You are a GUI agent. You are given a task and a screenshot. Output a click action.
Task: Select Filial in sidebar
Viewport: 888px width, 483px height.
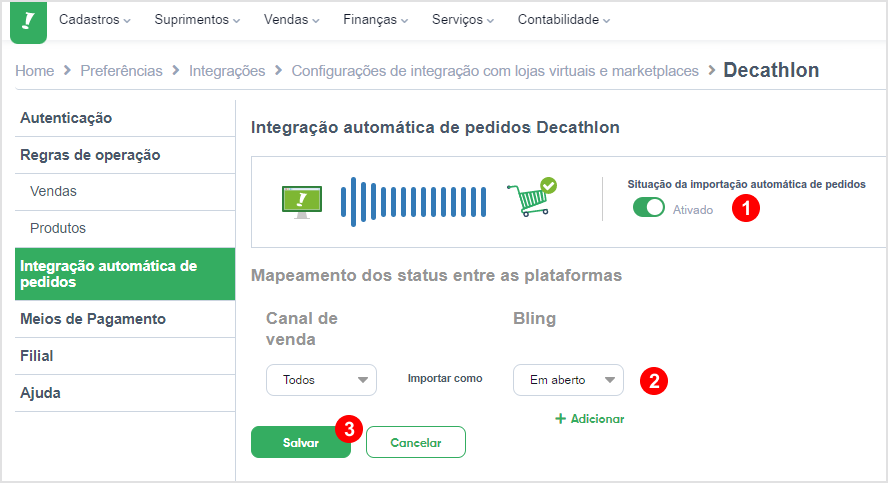(125, 356)
